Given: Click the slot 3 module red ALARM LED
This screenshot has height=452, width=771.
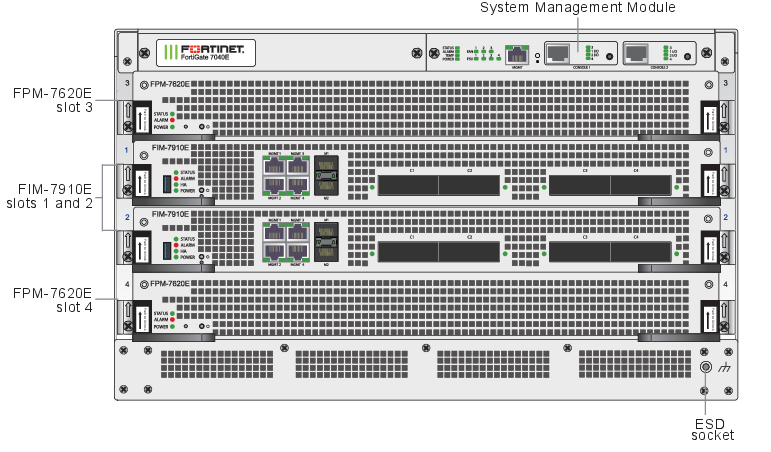Looking at the screenshot, I should 173,120.
